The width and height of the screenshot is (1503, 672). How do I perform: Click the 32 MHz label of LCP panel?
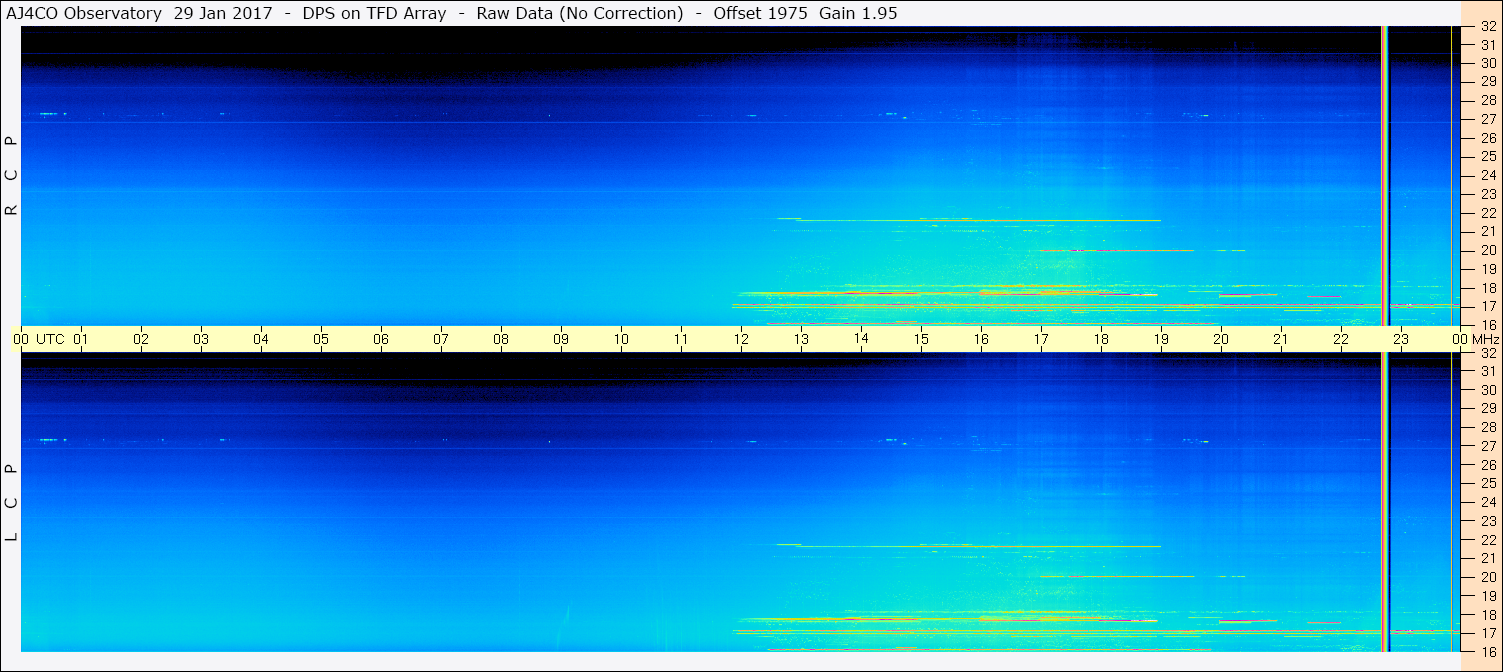pos(1487,353)
